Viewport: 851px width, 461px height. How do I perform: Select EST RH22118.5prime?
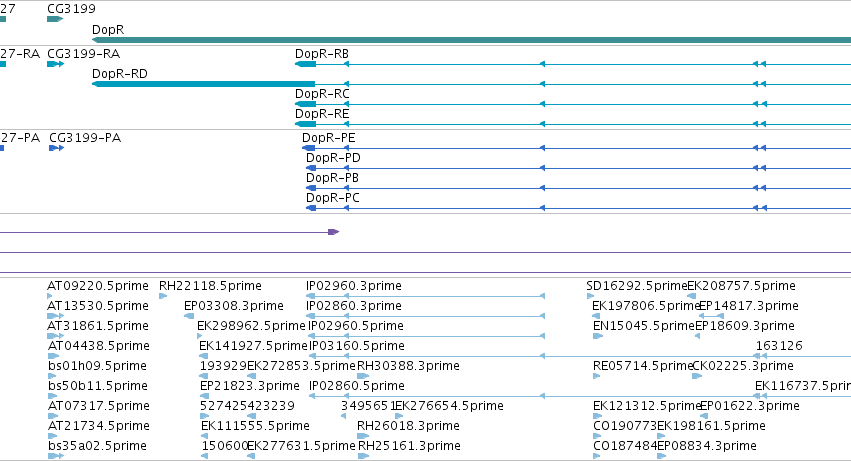(x=210, y=286)
